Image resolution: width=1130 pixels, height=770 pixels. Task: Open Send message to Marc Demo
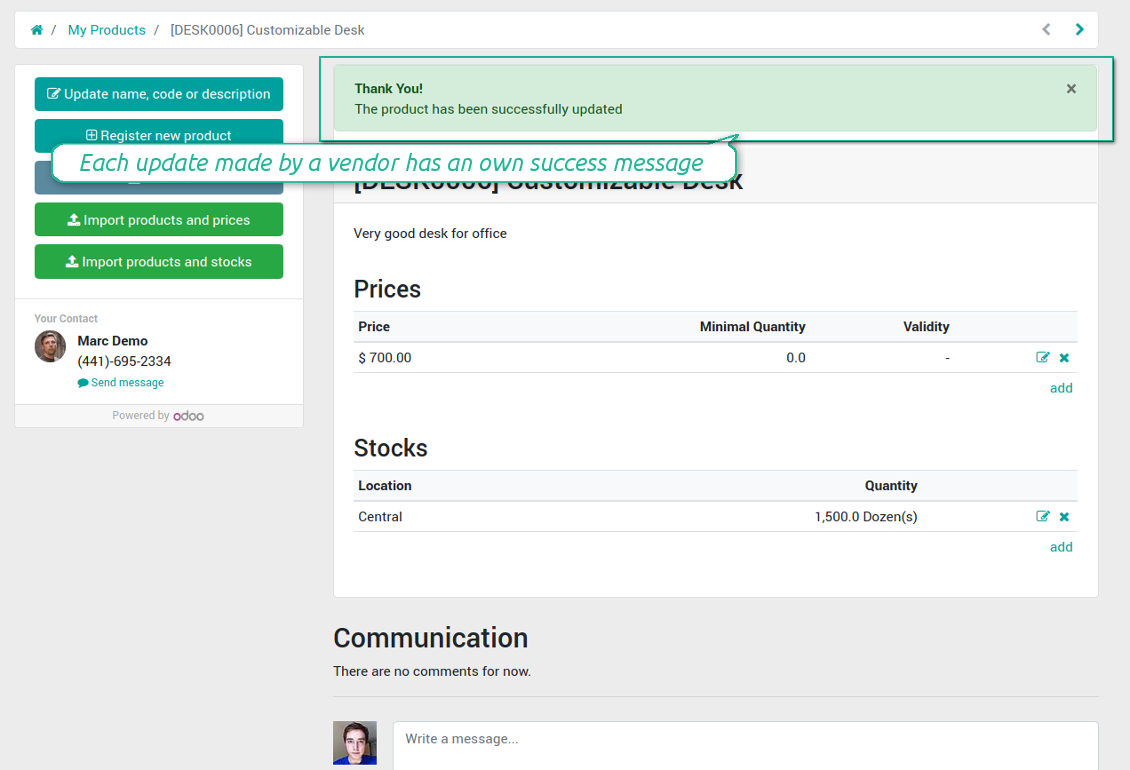[x=120, y=382]
